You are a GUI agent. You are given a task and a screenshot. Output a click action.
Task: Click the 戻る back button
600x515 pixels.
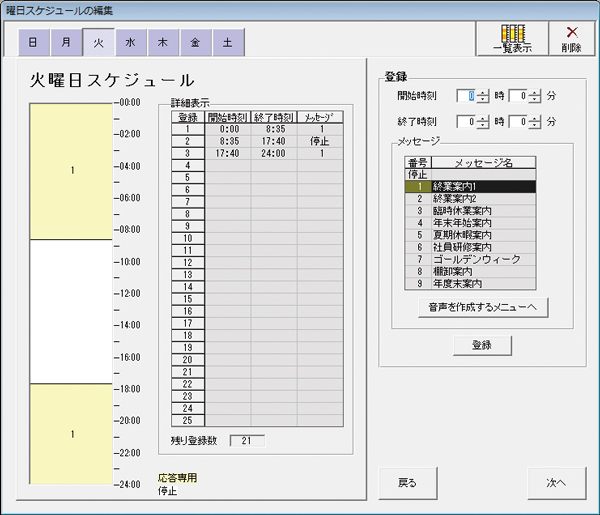point(407,482)
